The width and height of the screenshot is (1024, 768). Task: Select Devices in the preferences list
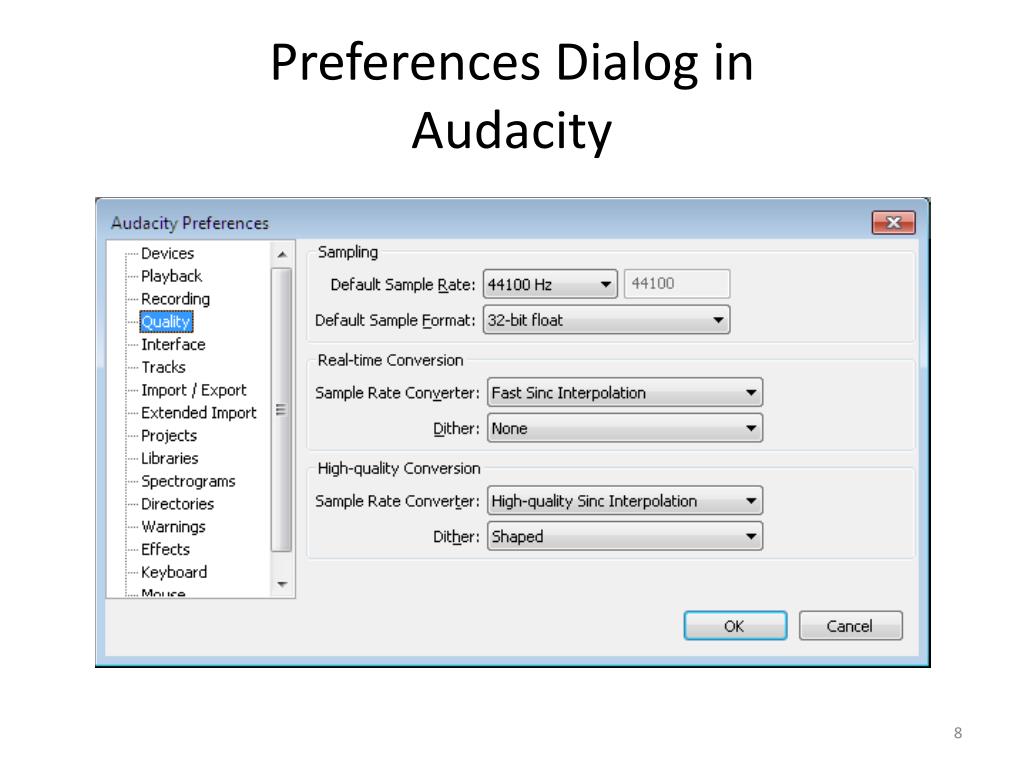[167, 253]
